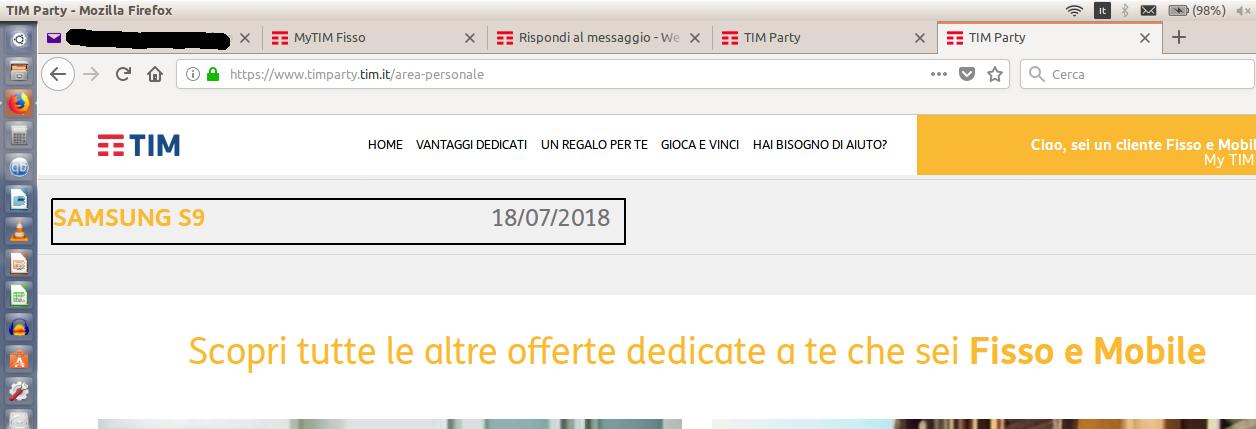The width and height of the screenshot is (1256, 429).
Task: View site info via green padlock
Action: pyautogui.click(x=212, y=74)
